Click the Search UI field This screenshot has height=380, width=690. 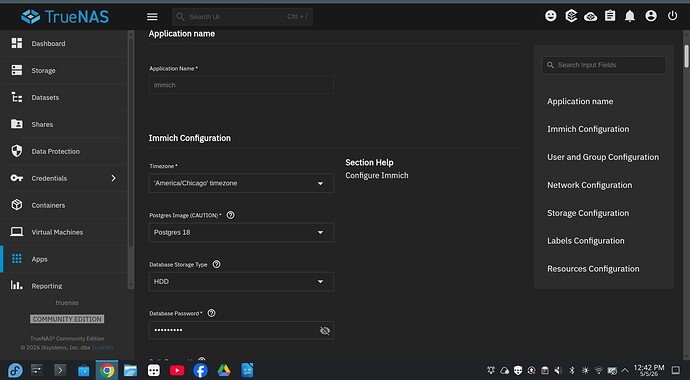click(x=242, y=17)
